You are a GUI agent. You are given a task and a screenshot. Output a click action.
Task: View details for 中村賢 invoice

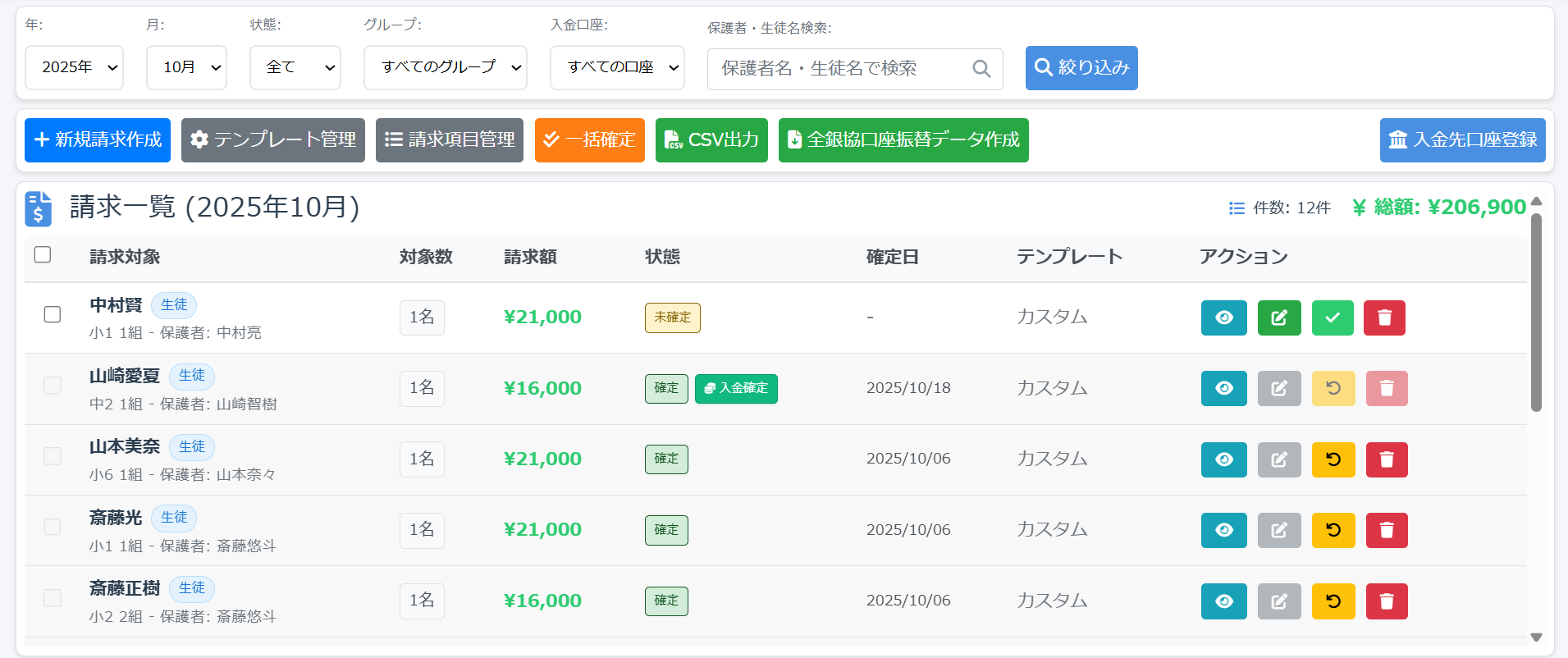coord(1223,318)
